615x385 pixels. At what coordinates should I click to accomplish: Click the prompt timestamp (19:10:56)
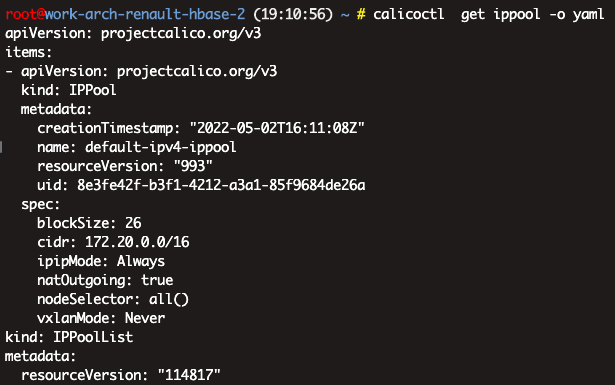point(293,15)
